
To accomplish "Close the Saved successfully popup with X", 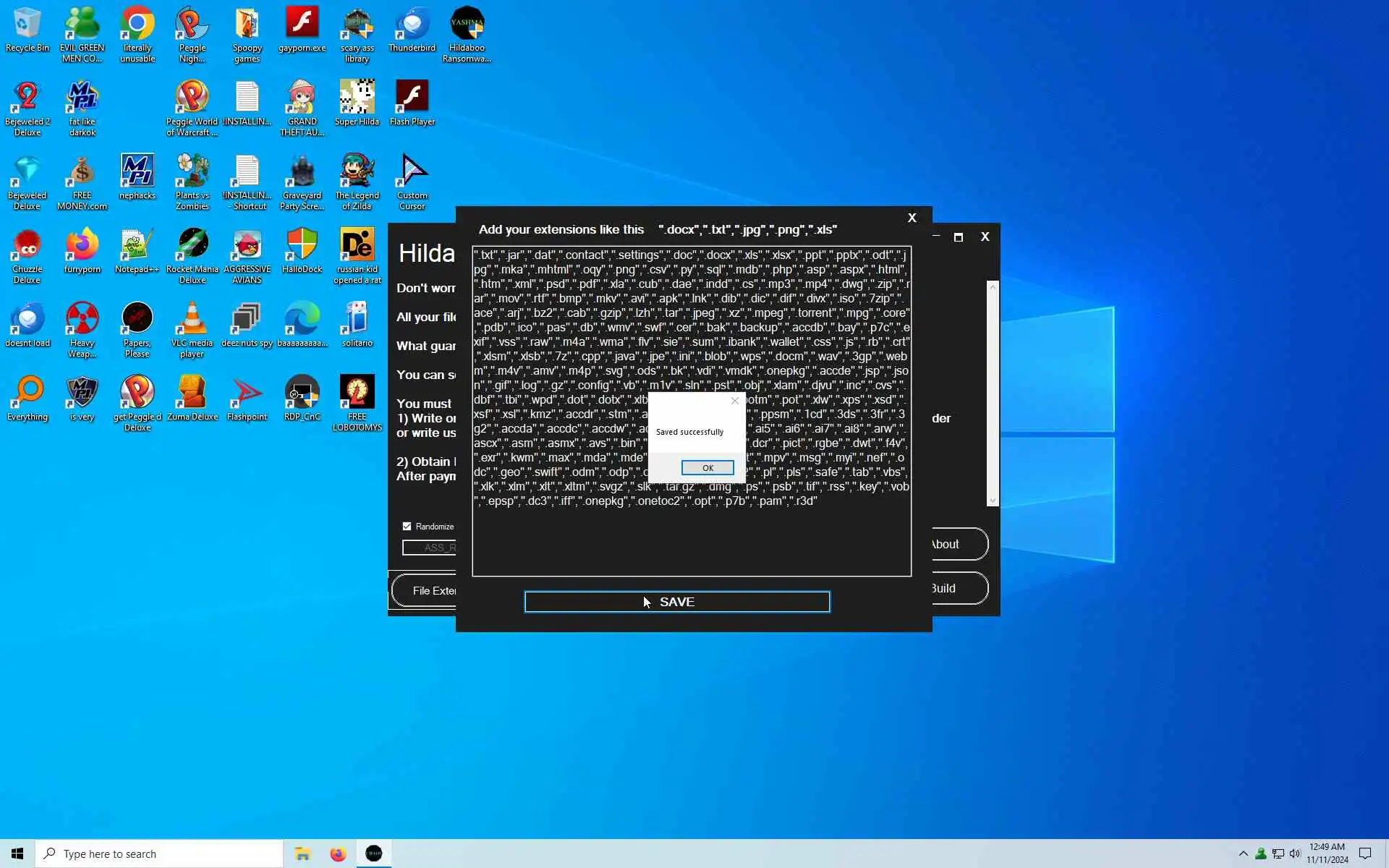I will click(735, 401).
